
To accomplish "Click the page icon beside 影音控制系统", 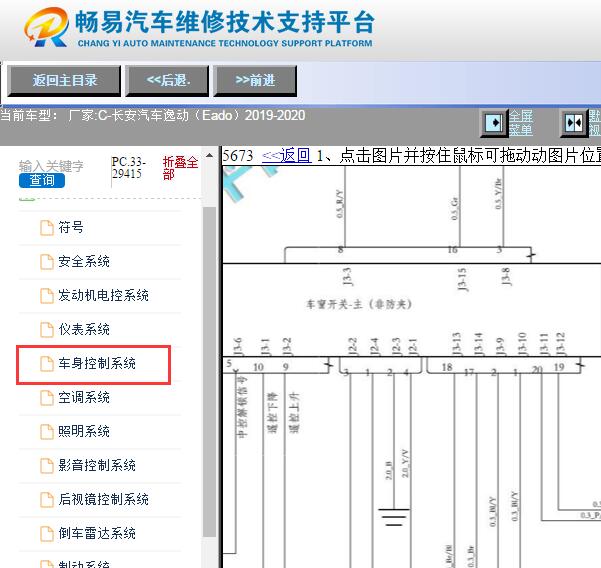I will click(47, 466).
